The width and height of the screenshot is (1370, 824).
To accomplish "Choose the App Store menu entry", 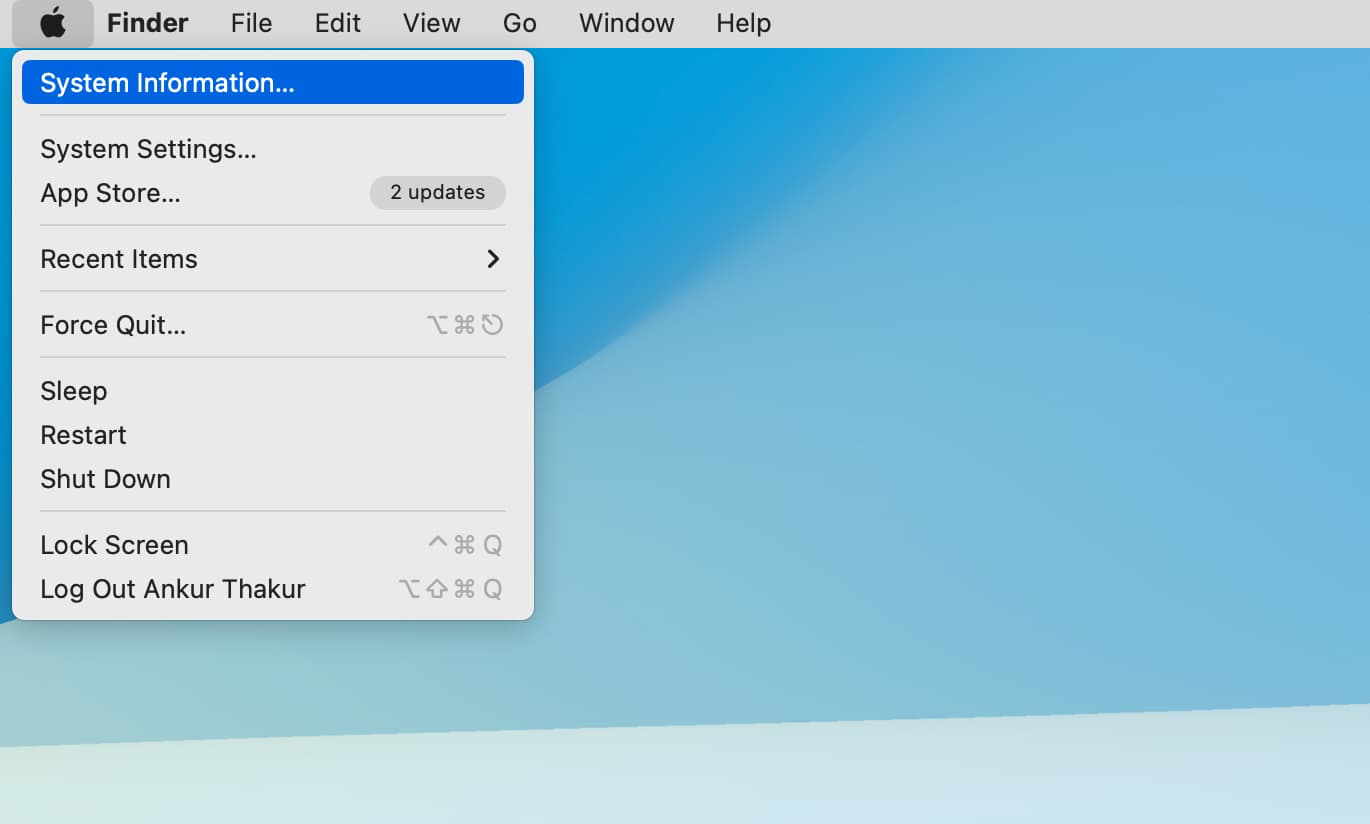I will pos(110,193).
